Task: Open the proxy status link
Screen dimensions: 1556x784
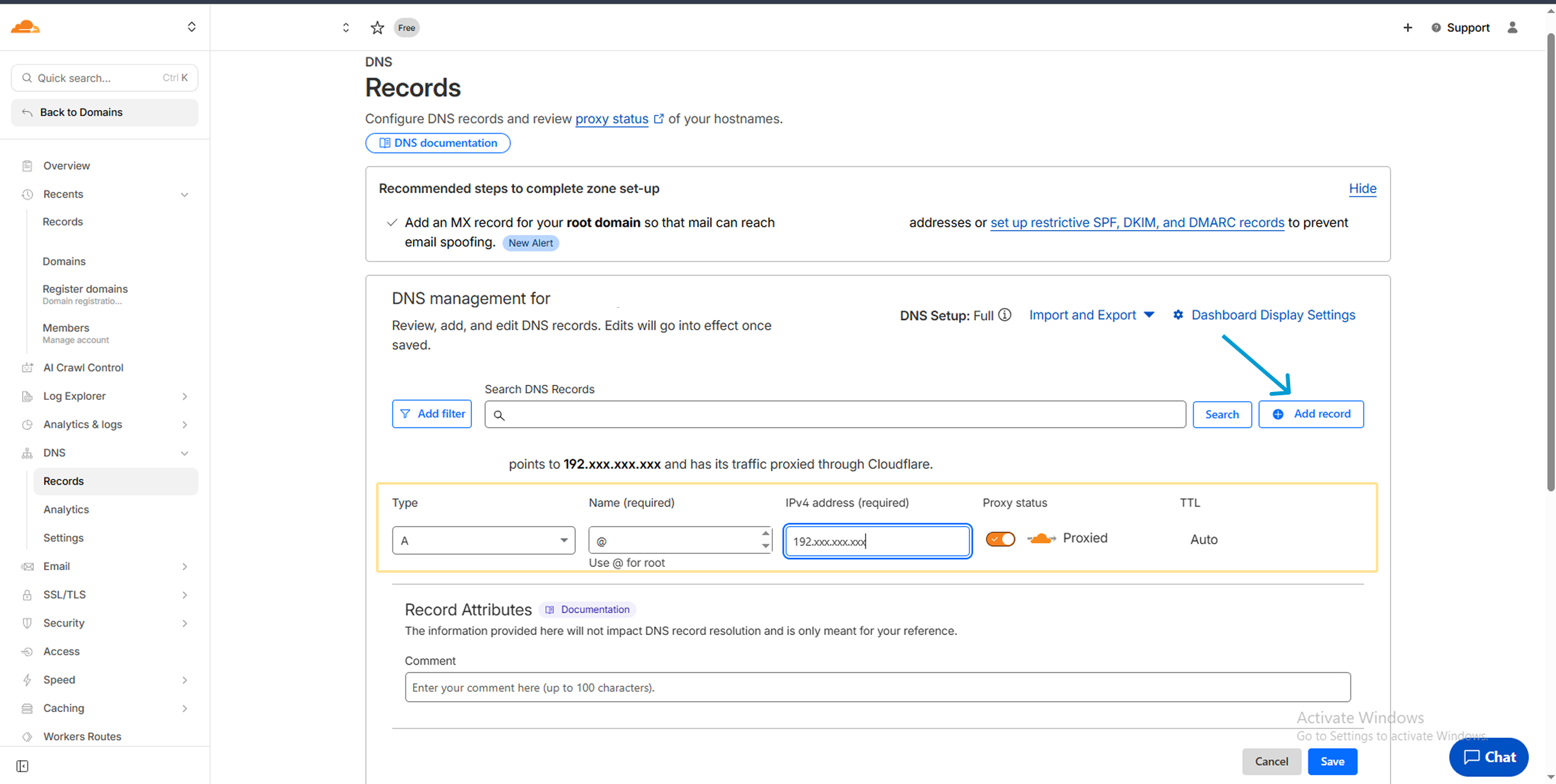Action: (x=611, y=119)
